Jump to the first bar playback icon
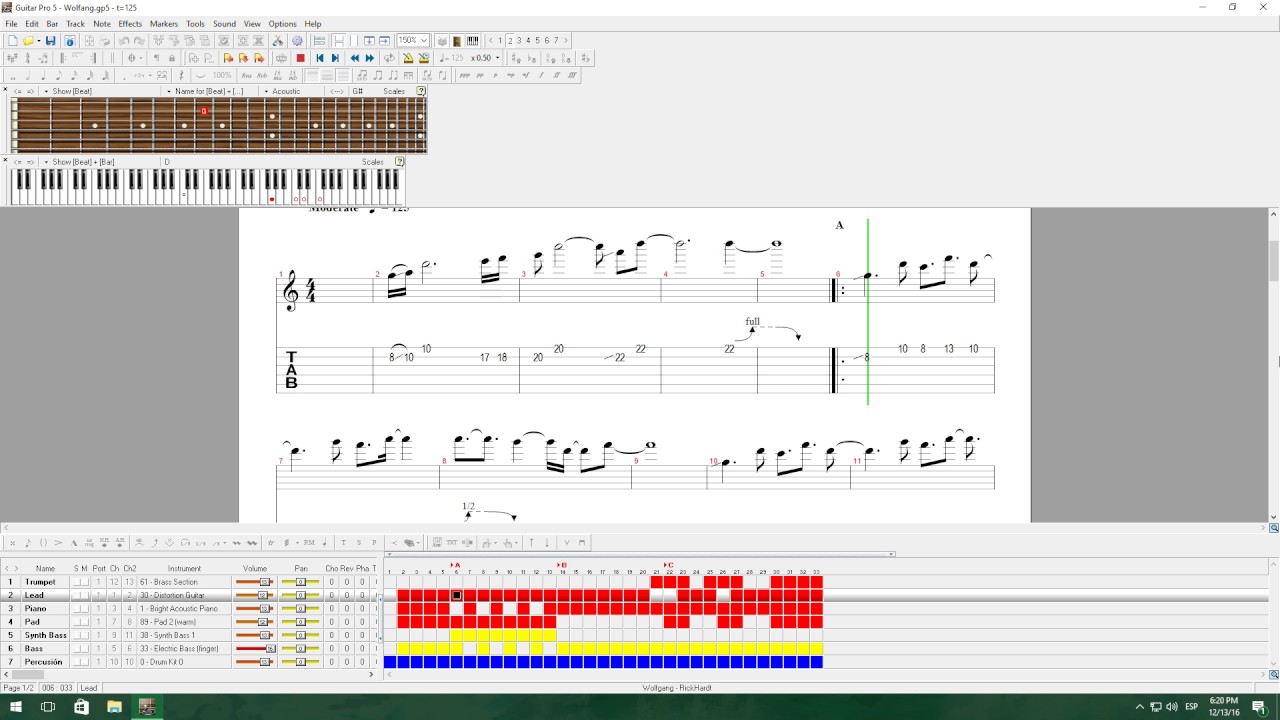1280x720 pixels. [320, 58]
